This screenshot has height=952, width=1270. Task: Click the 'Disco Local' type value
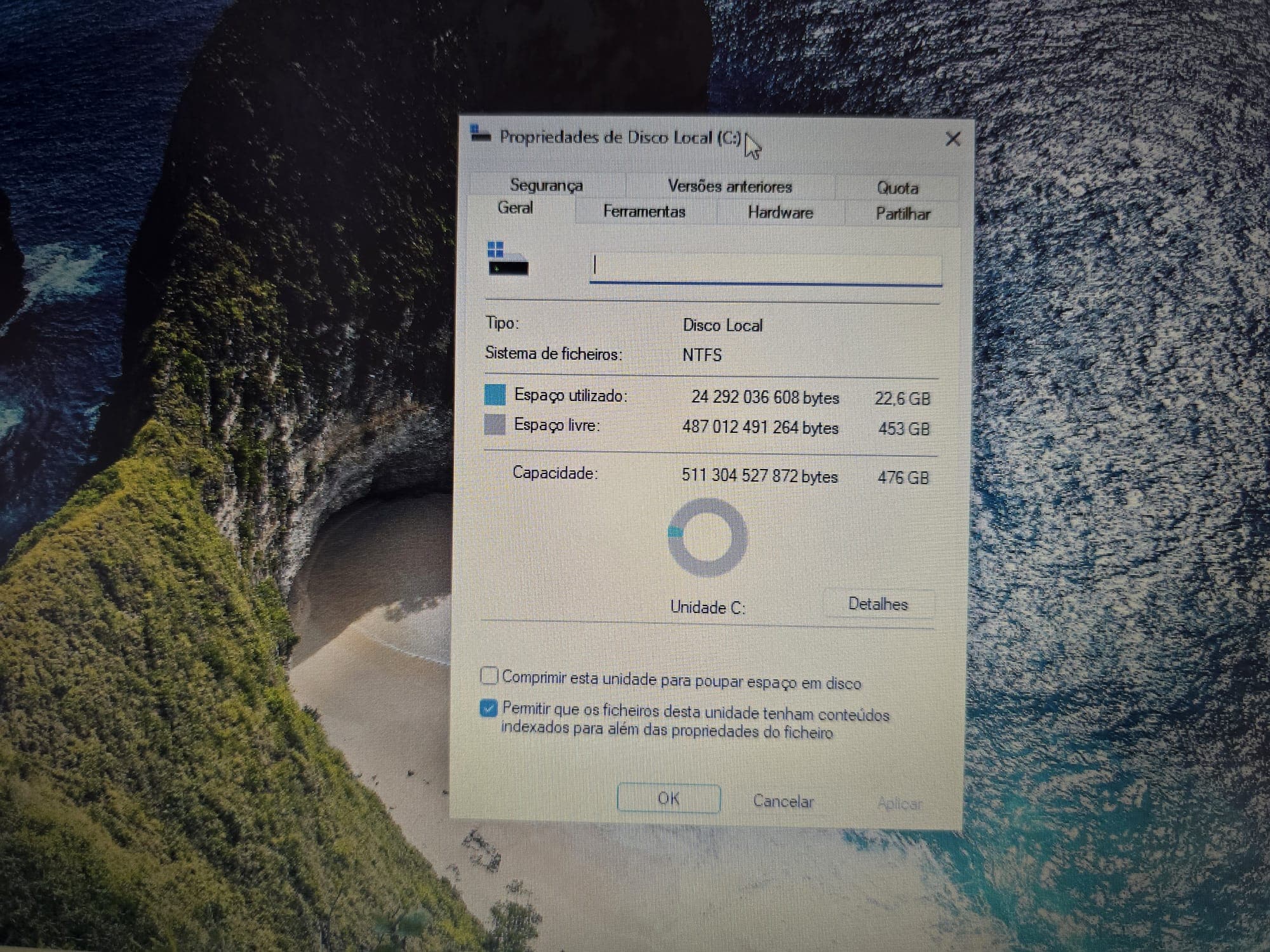point(723,326)
